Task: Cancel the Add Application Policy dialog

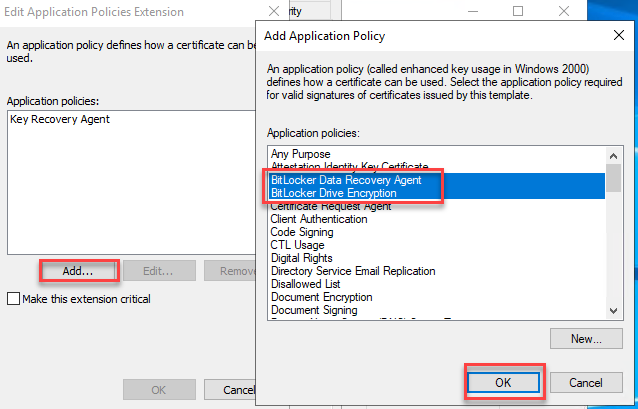Action: point(585,383)
